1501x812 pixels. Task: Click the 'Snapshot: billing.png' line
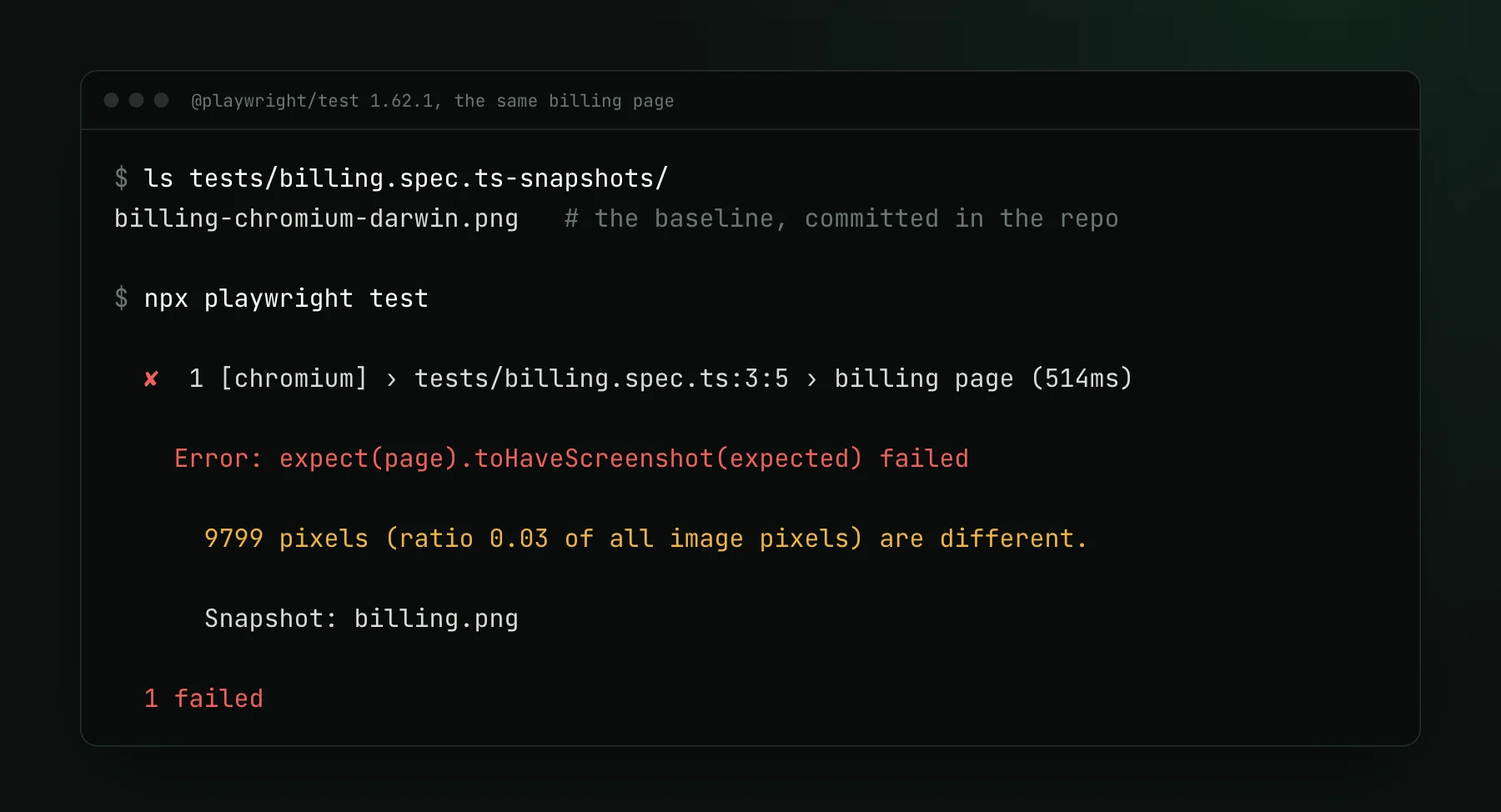(x=361, y=619)
